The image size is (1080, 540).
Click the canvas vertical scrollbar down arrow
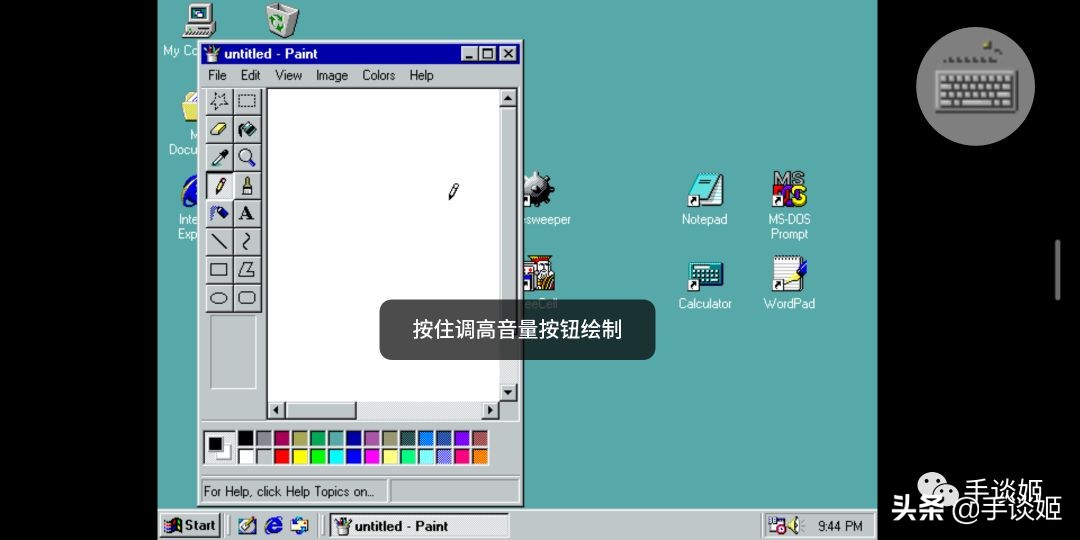[508, 393]
